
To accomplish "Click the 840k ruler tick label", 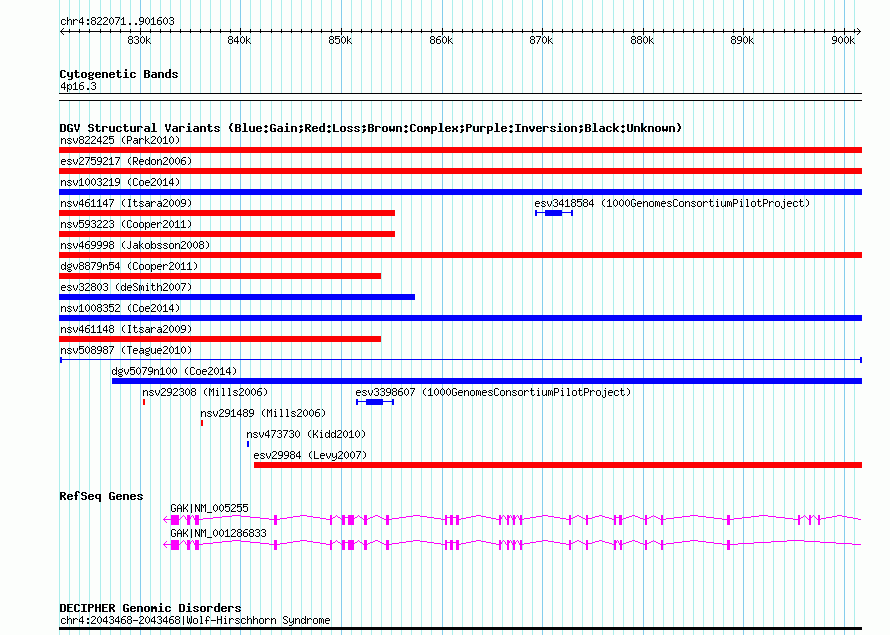I will tap(239, 40).
